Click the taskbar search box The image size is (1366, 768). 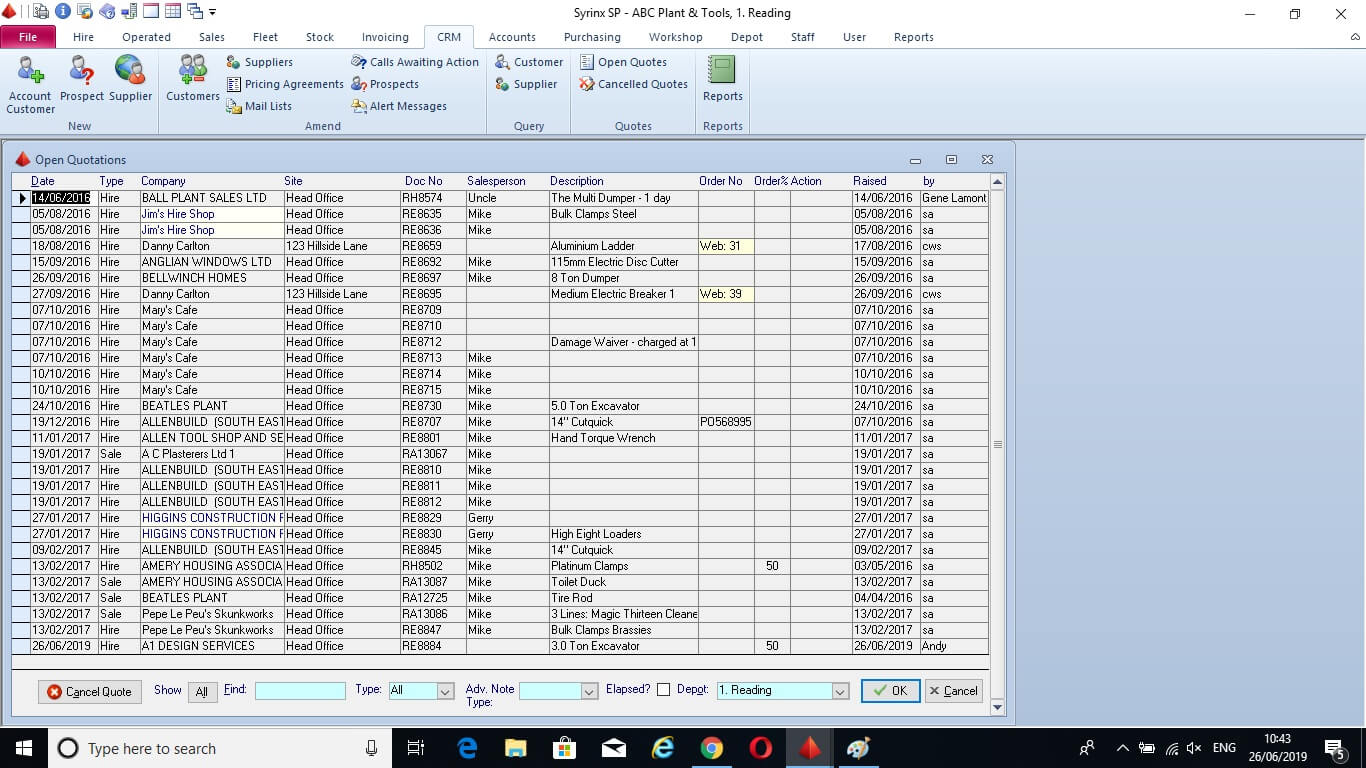tap(220, 748)
